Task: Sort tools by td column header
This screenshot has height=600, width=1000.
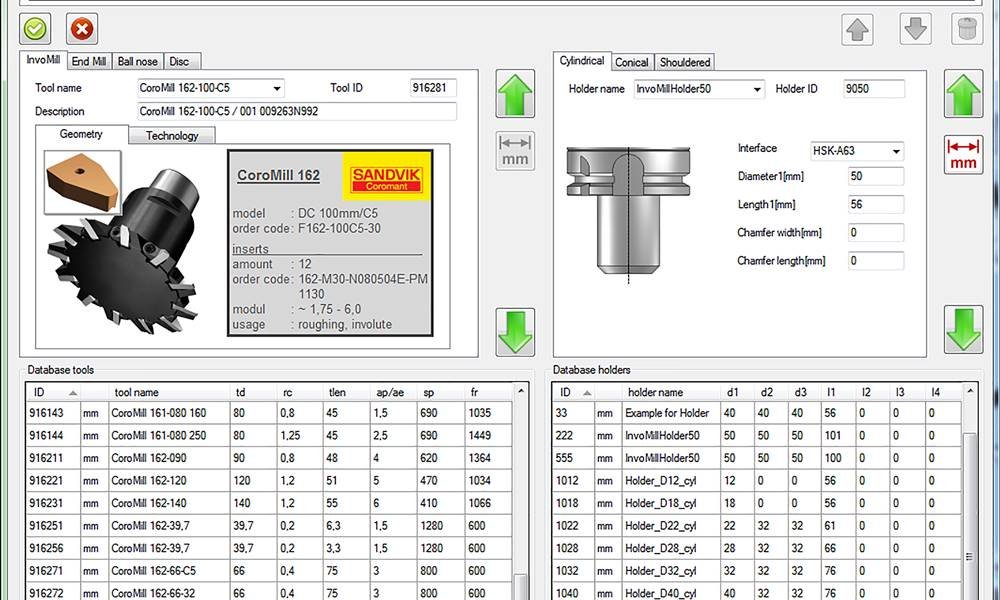Action: (x=254, y=393)
